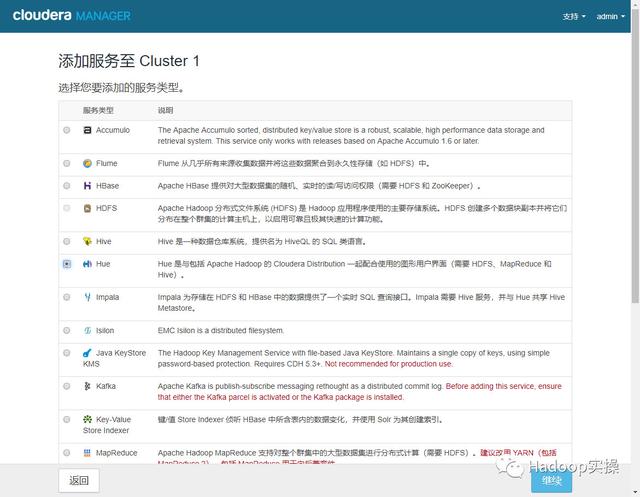Select the HDFS radio button
Viewport: 640px width, 497px height.
click(x=67, y=208)
